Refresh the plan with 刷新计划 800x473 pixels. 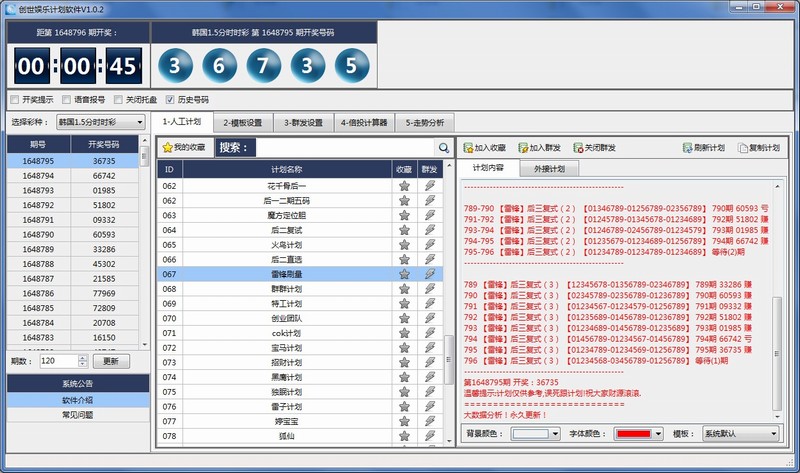tap(688, 148)
